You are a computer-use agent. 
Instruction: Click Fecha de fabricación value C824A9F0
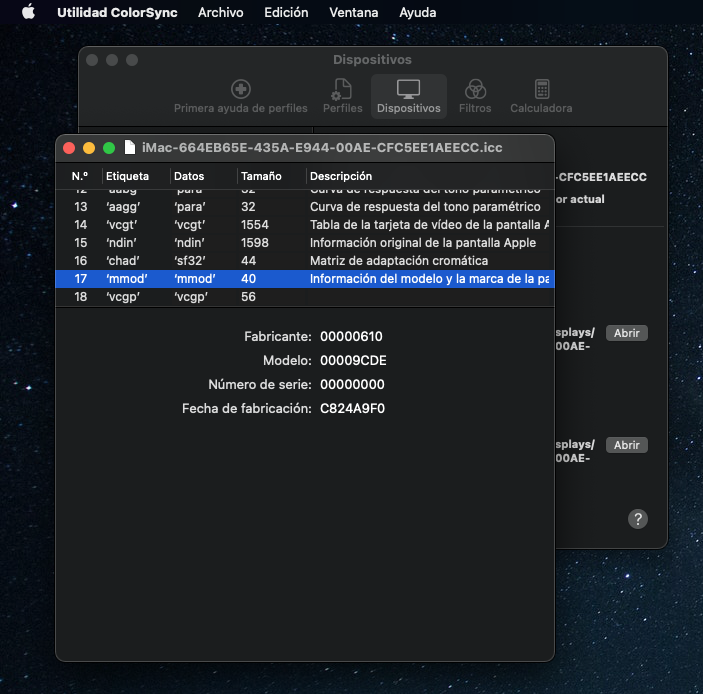point(352,408)
